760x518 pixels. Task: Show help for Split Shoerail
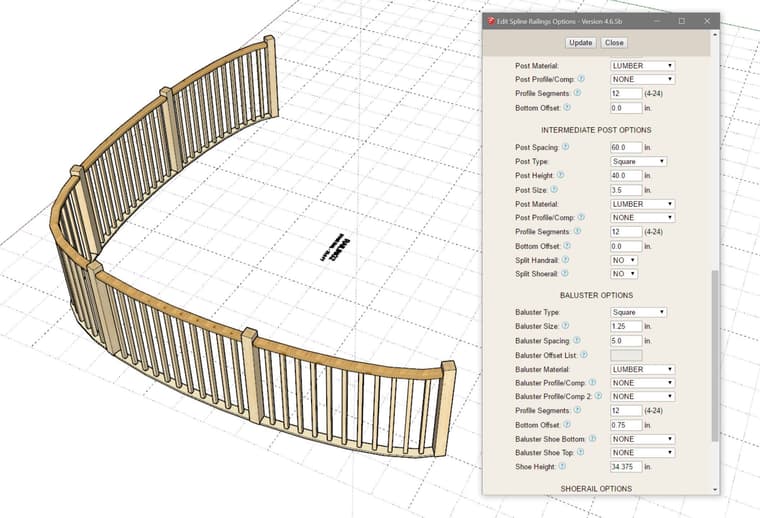[x=565, y=273]
